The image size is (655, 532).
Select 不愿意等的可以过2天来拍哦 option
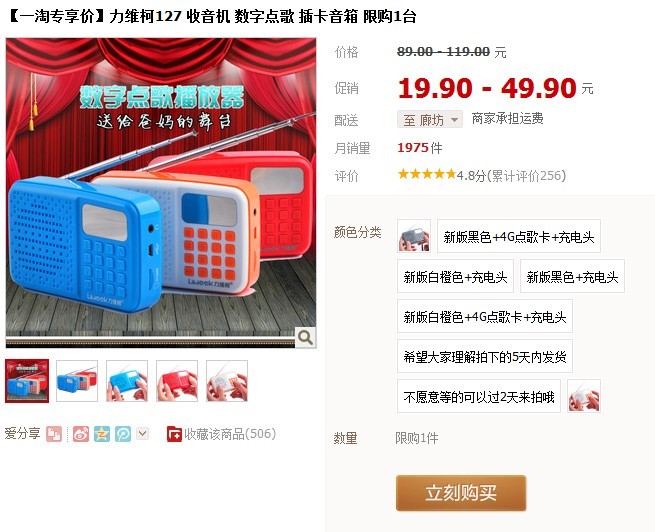(x=479, y=396)
